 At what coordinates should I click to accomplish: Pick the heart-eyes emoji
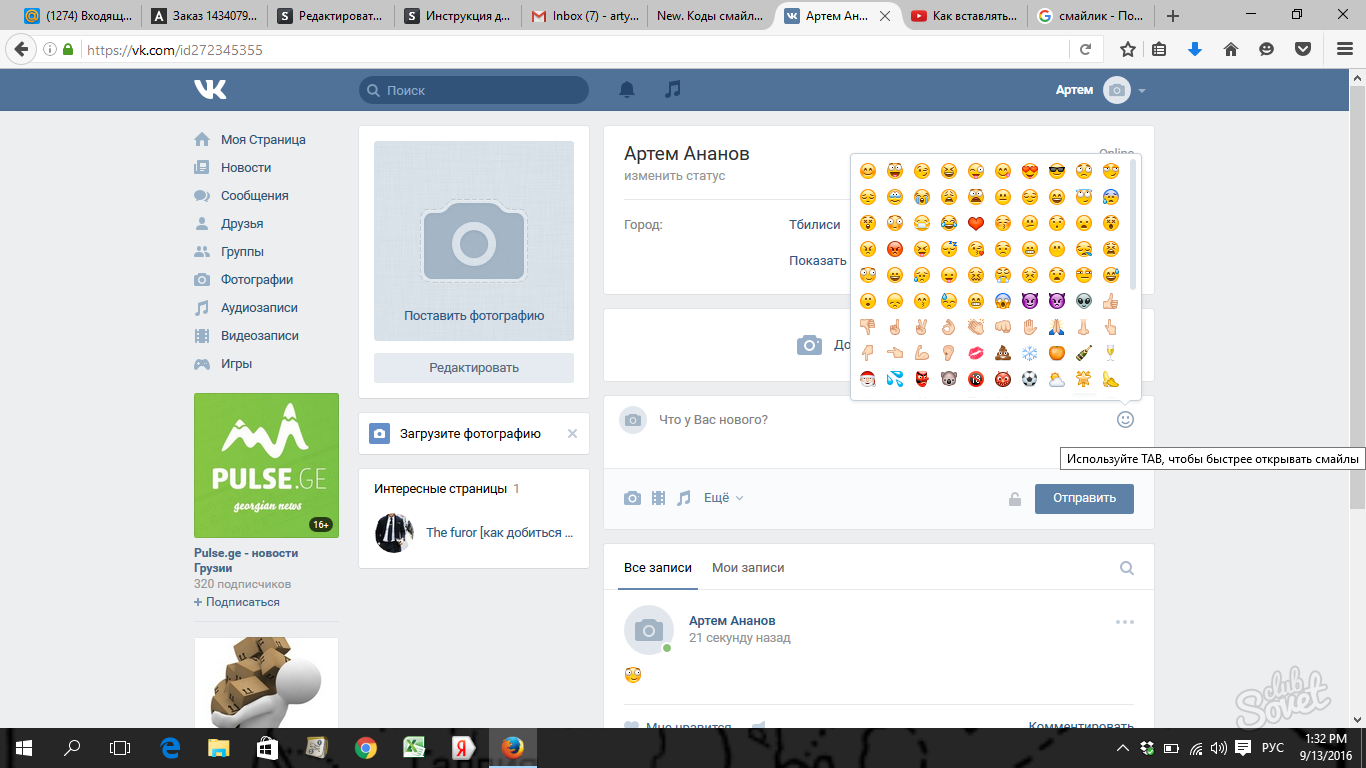point(1029,171)
